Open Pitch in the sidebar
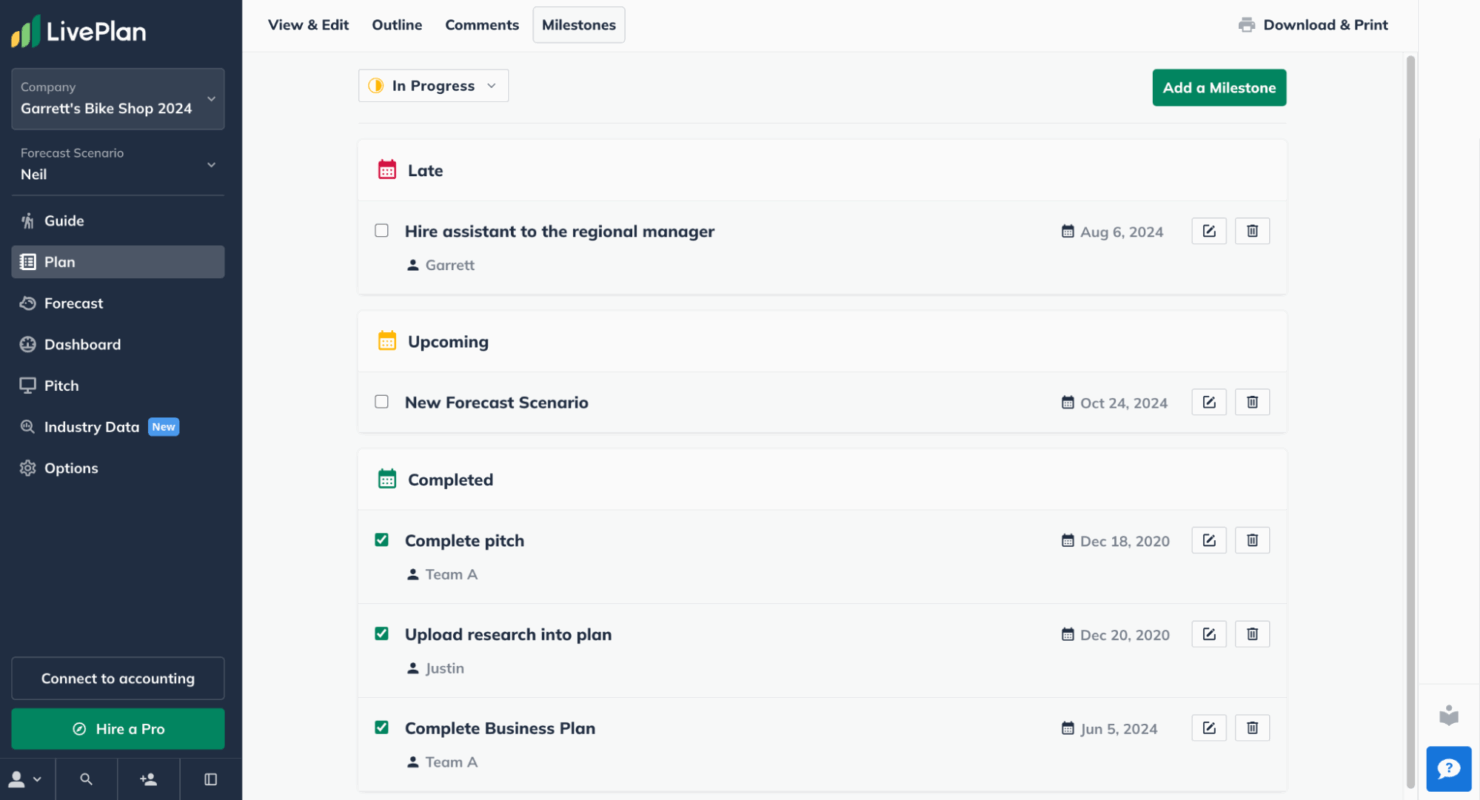The height and width of the screenshot is (800, 1480). coord(118,385)
